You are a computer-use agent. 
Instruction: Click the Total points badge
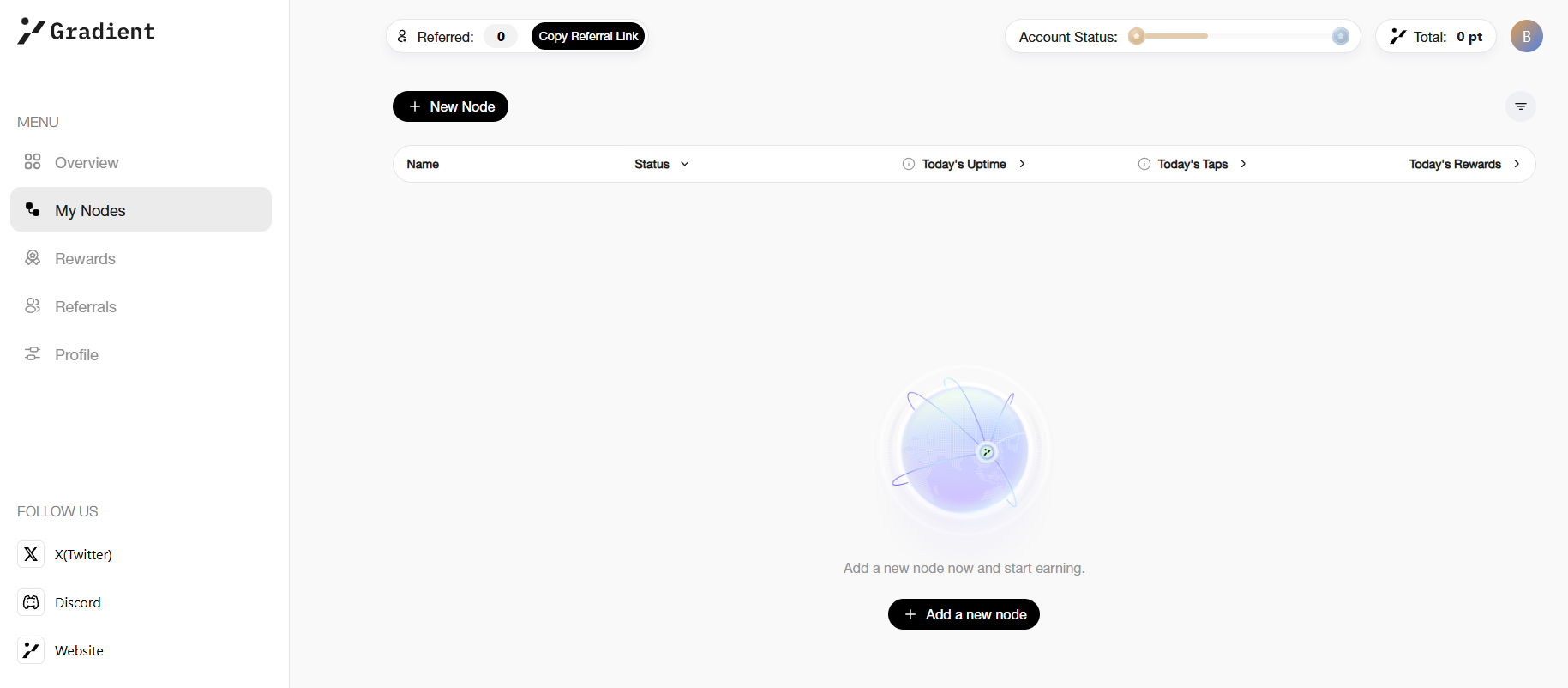[1435, 36]
